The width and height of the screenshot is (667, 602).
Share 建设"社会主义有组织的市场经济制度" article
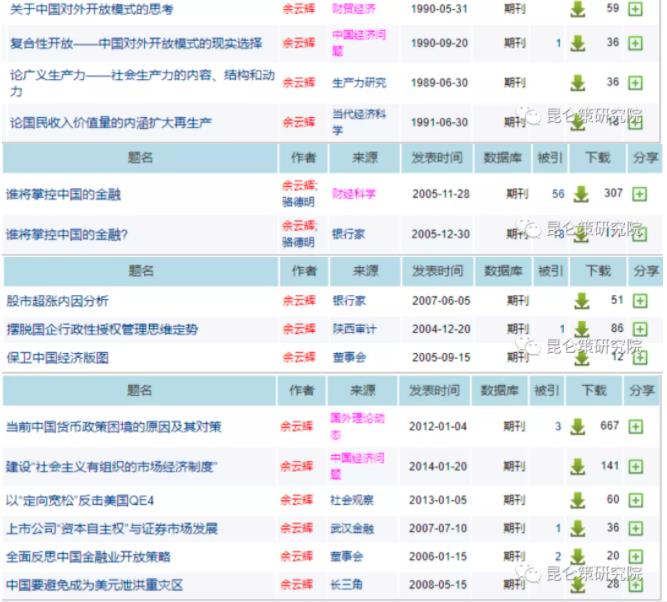tap(637, 466)
